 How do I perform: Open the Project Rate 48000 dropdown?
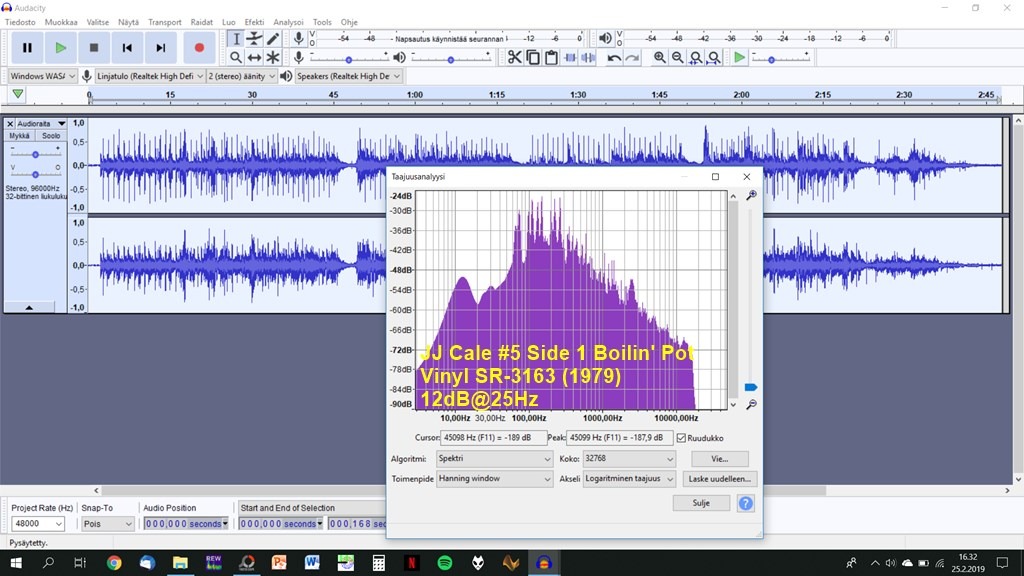[x=38, y=524]
